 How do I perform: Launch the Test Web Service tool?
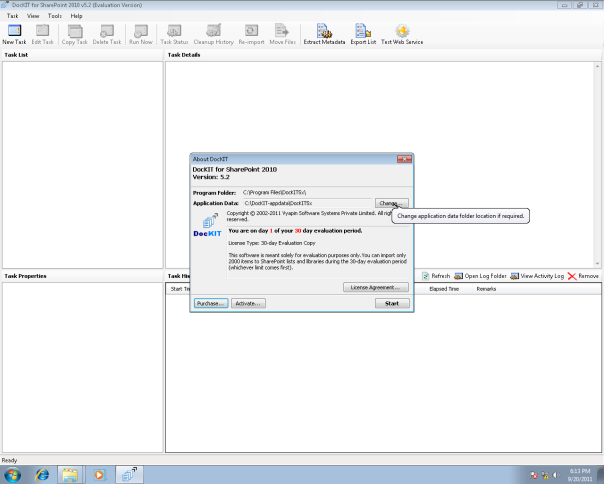[x=402, y=34]
